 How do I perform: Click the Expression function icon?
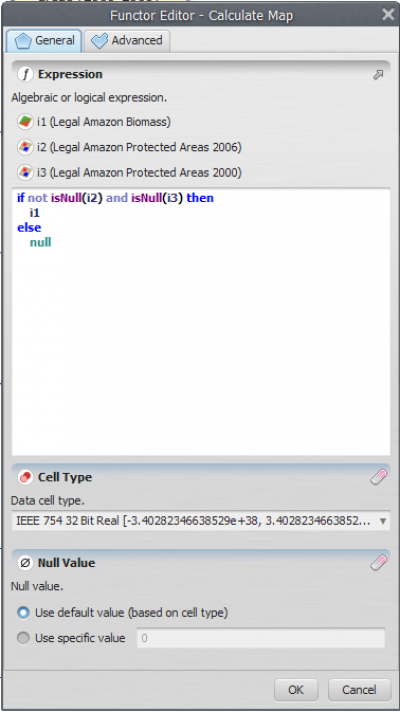[25, 74]
